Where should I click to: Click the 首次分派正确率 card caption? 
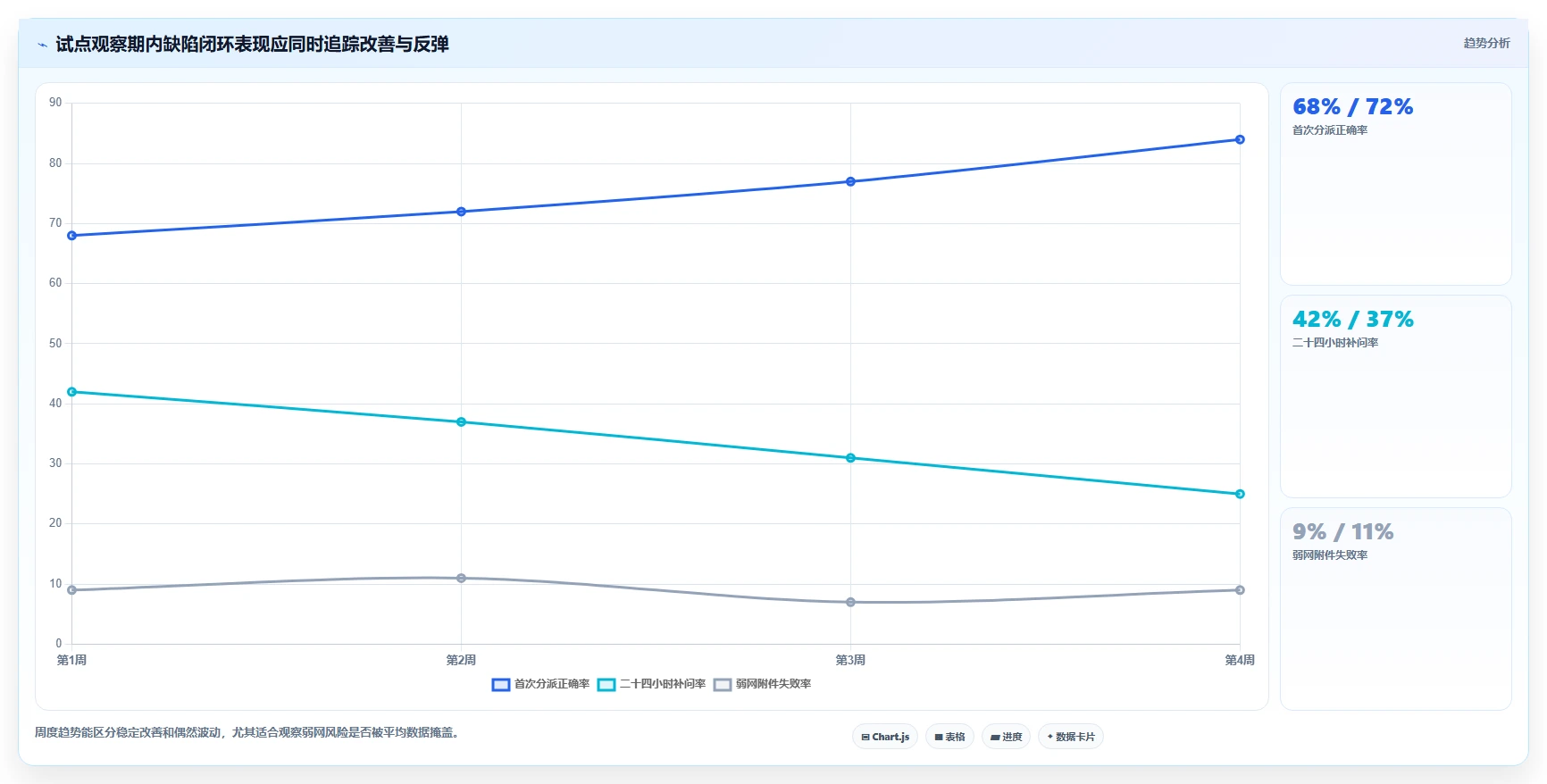(x=1330, y=130)
